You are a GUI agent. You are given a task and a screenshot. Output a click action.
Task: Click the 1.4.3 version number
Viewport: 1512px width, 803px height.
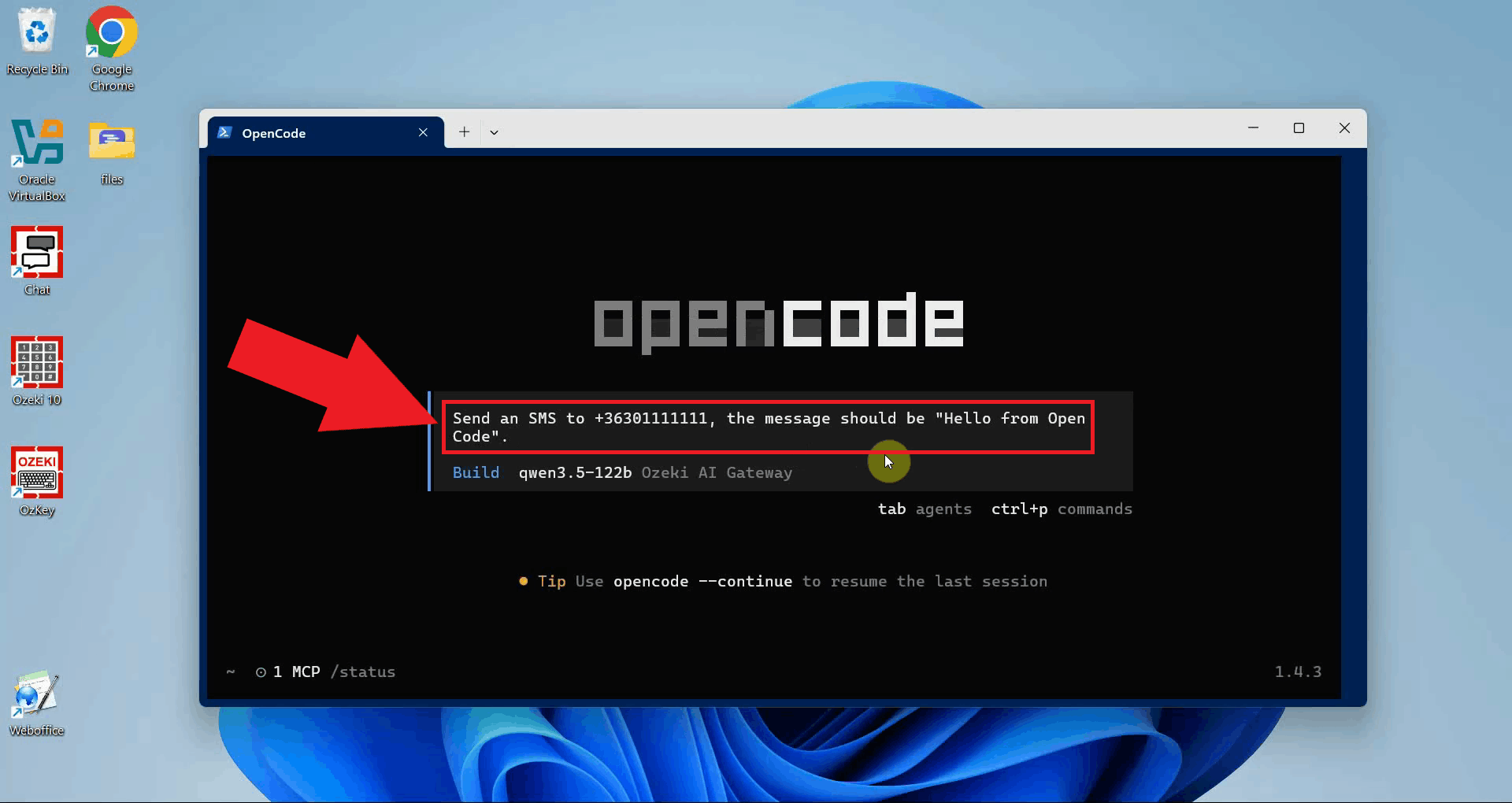(1298, 672)
